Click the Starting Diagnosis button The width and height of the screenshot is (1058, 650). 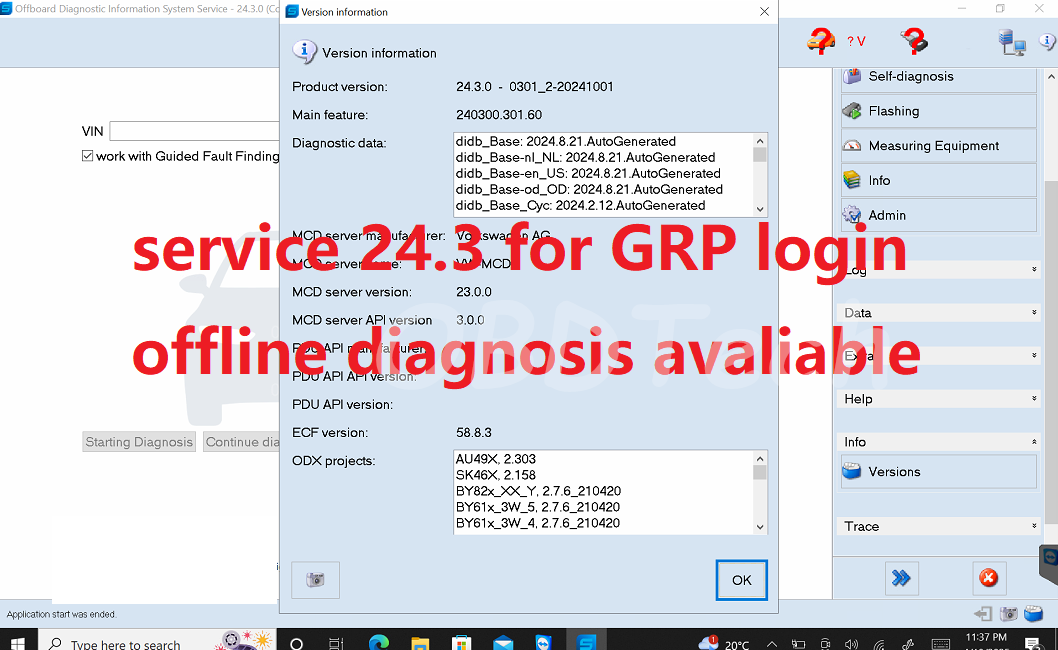[x=139, y=442]
